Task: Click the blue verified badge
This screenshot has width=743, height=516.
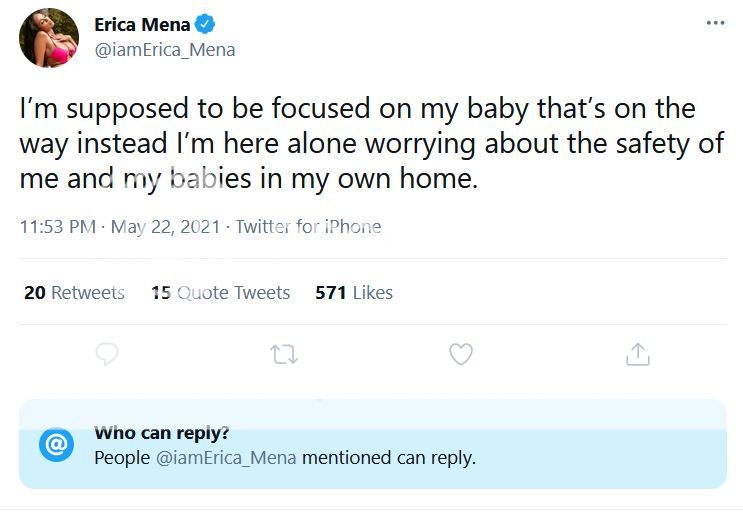Action: click(205, 24)
